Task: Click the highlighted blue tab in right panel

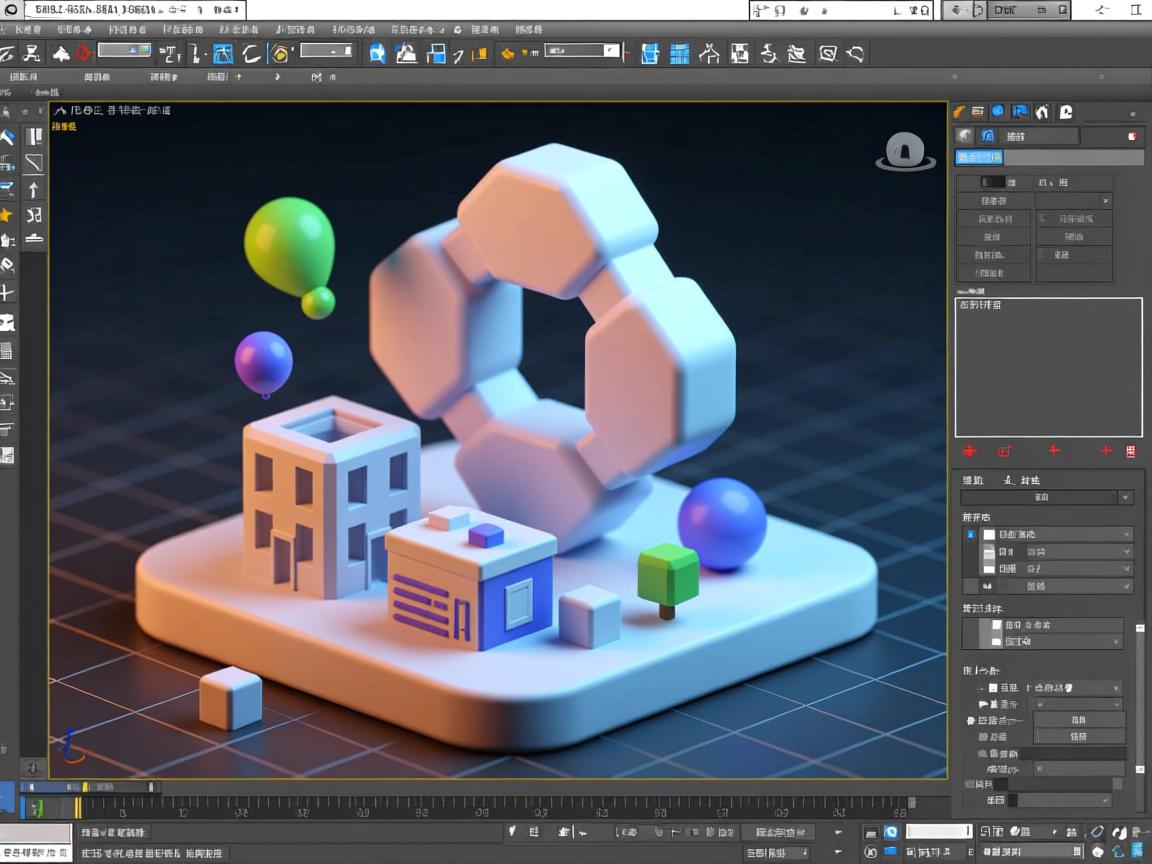Action: (978, 157)
